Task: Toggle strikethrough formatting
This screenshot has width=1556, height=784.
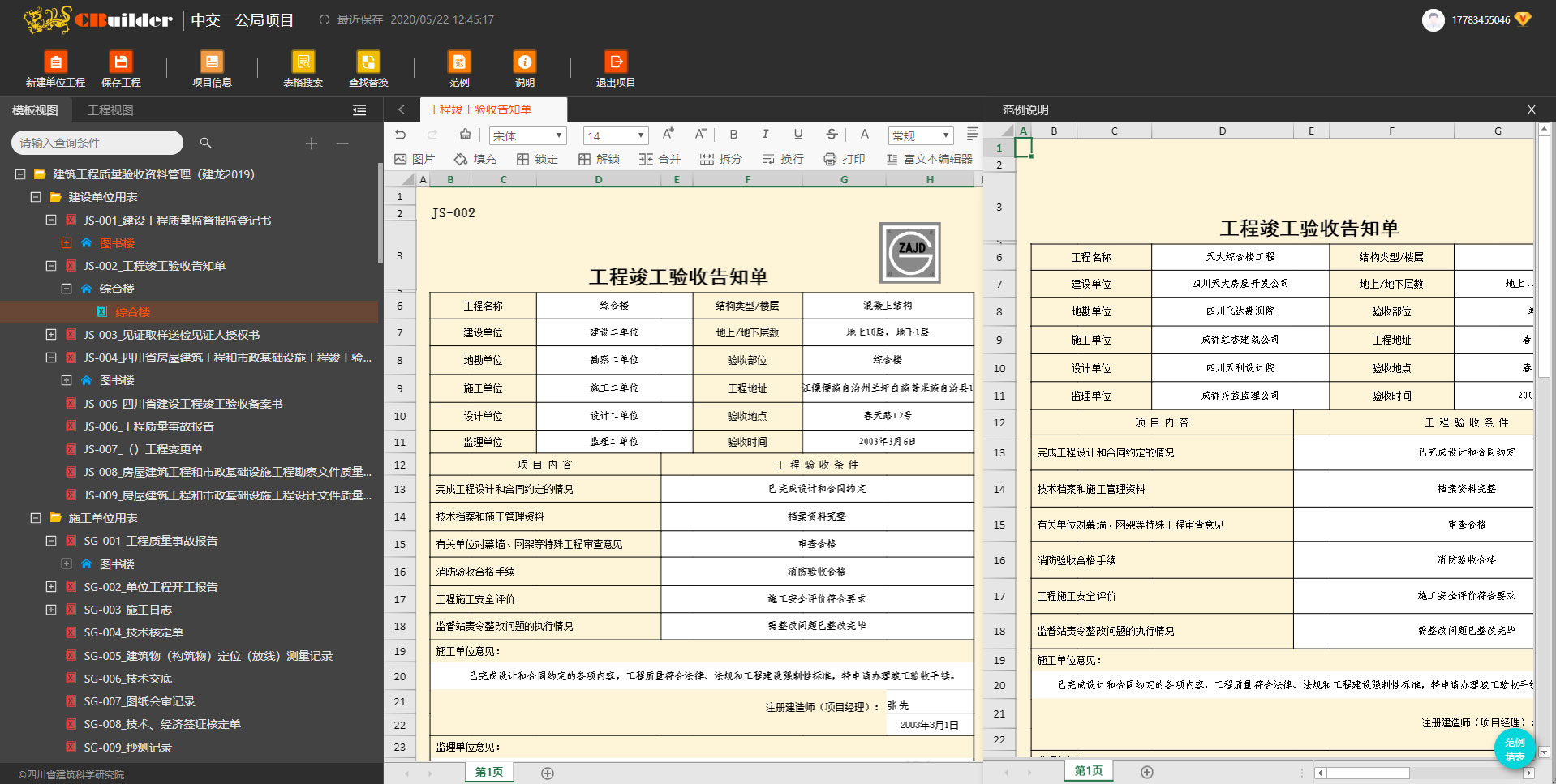Action: (832, 135)
